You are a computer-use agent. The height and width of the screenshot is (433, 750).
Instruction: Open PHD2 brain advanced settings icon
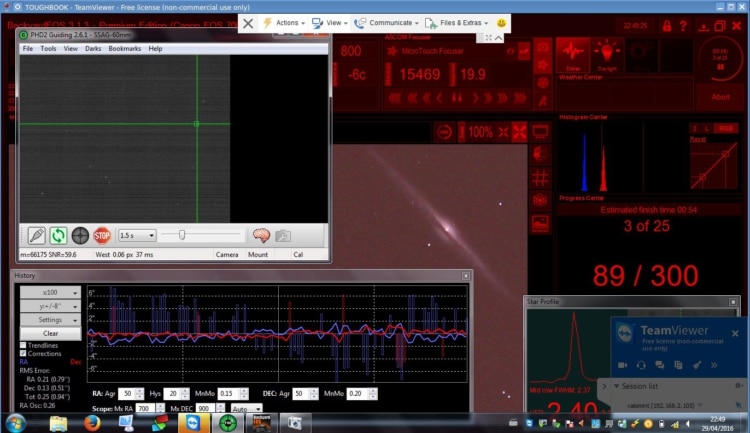pos(261,235)
